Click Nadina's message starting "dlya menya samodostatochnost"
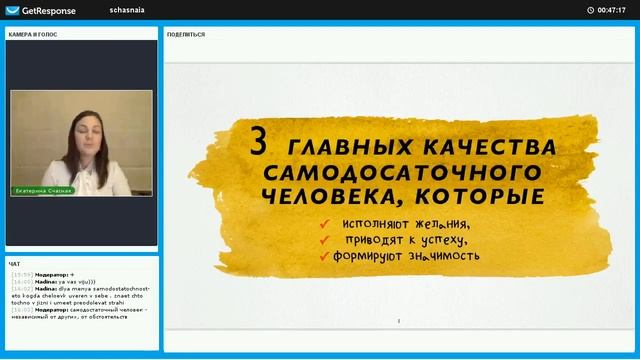Image resolution: width=640 pixels, height=360 pixels. click(x=80, y=296)
